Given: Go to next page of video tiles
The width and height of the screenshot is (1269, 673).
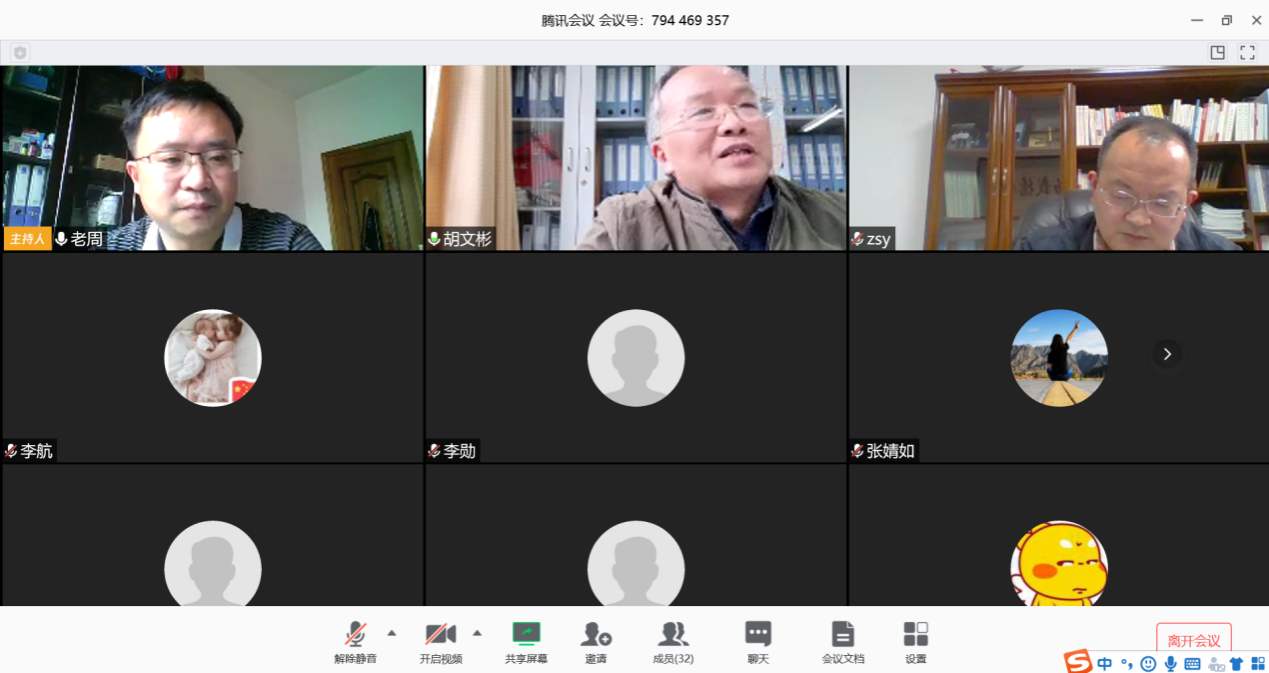Looking at the screenshot, I should tap(1167, 354).
